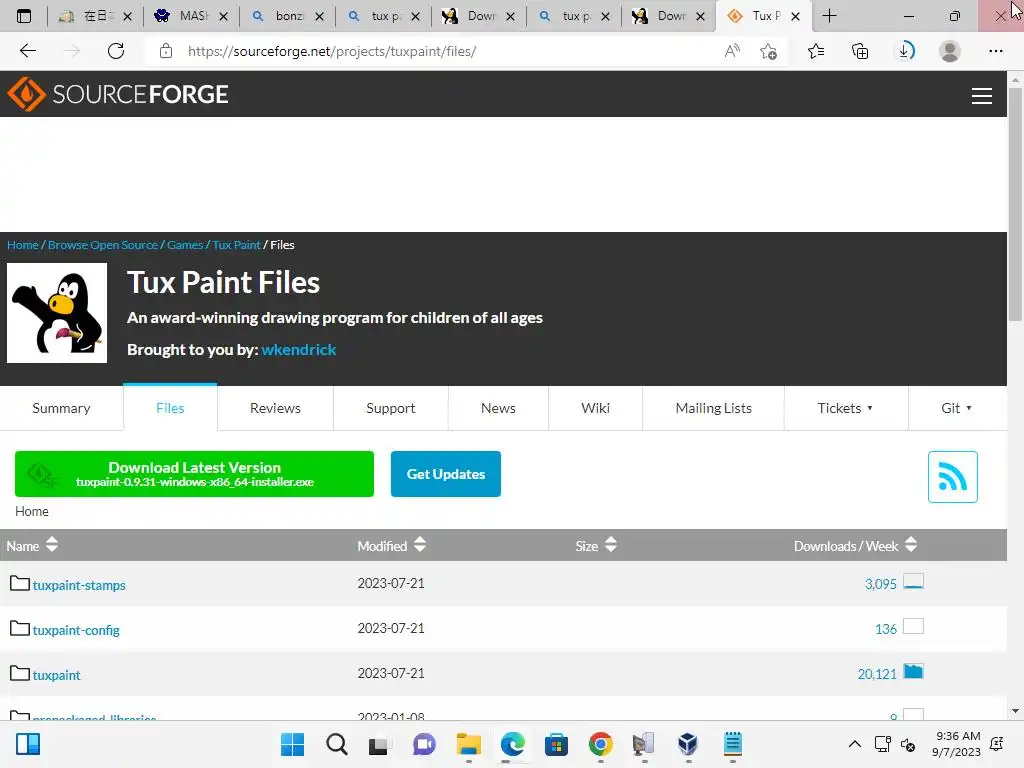This screenshot has height=768, width=1024.
Task: Click the page vertical scrollbar thumb
Action: [1015, 204]
